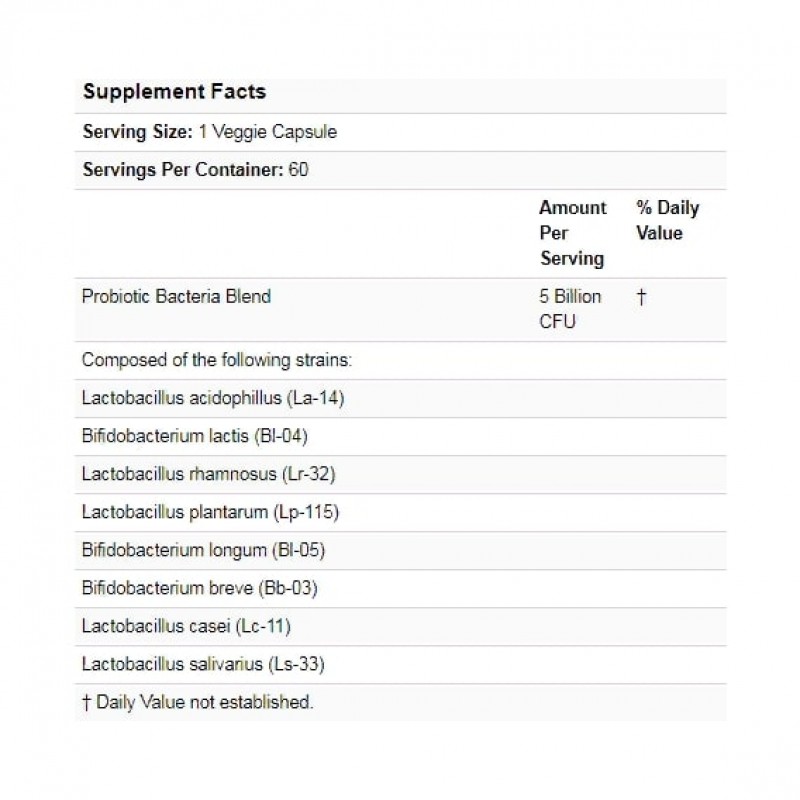Click the dagger symbol in Daily Value column

pos(641,297)
